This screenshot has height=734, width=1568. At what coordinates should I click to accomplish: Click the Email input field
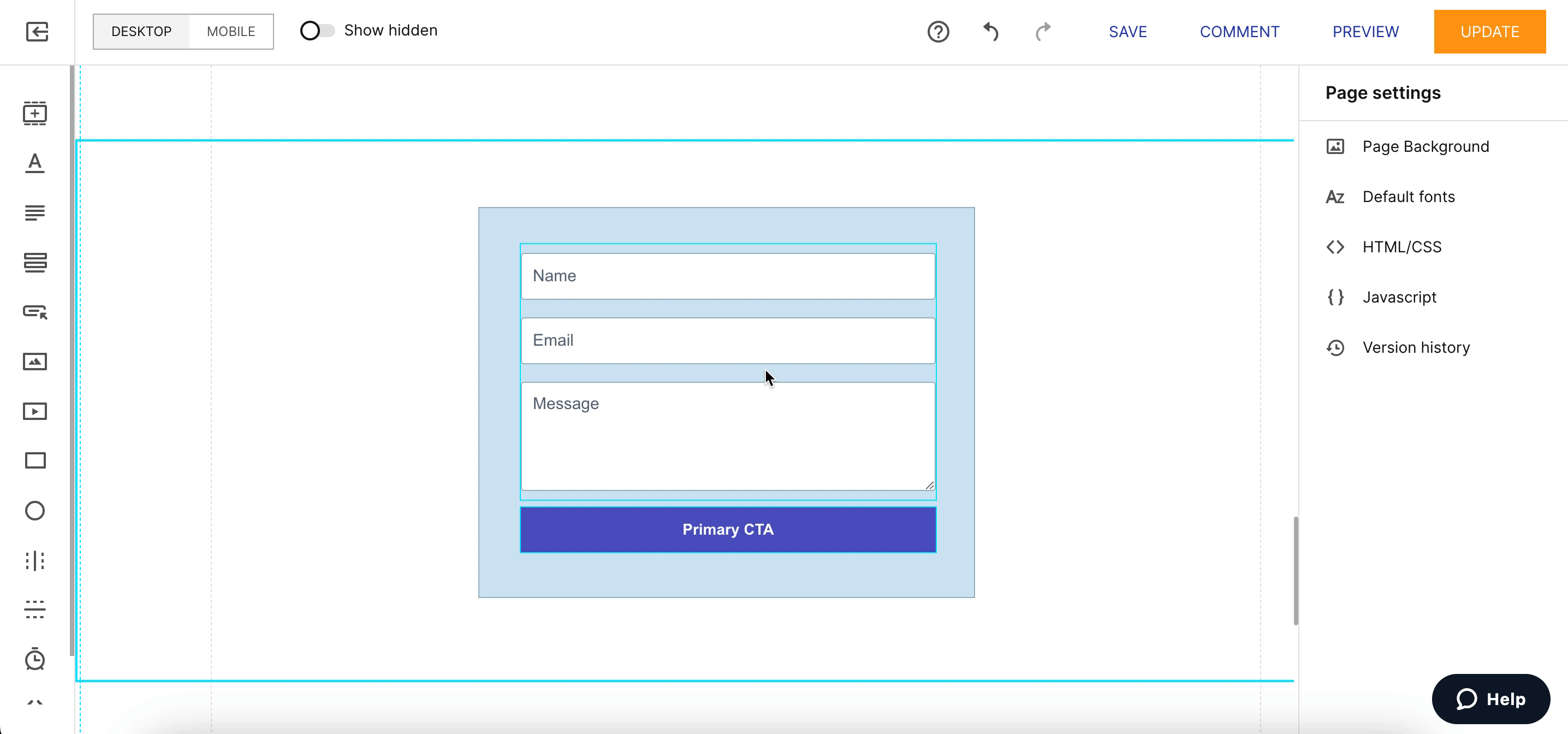point(727,340)
